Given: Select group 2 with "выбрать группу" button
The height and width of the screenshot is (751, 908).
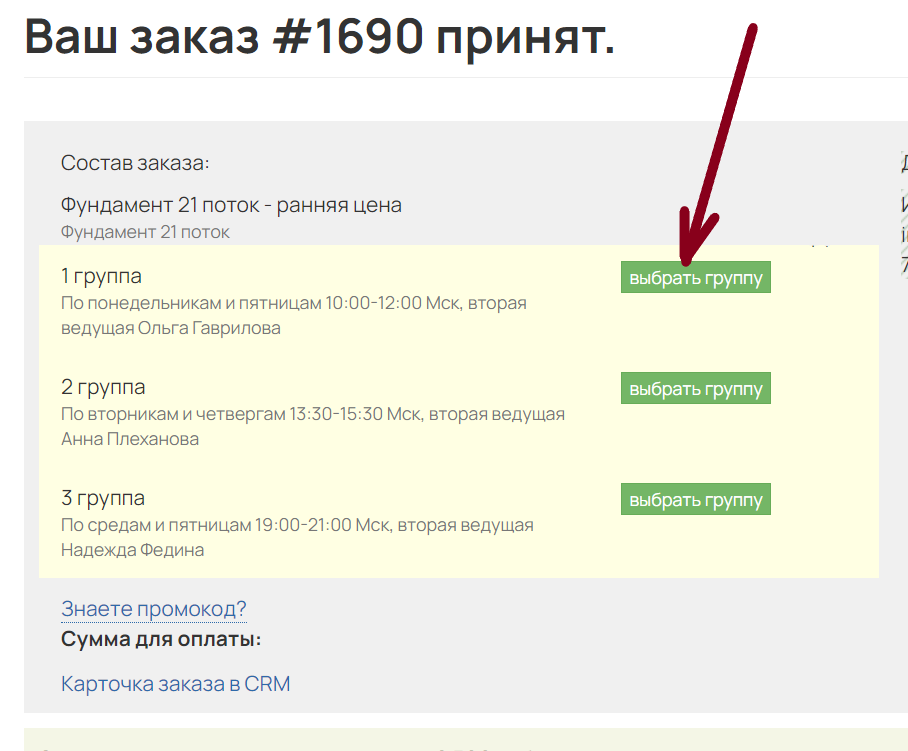Looking at the screenshot, I should click(x=695, y=389).
